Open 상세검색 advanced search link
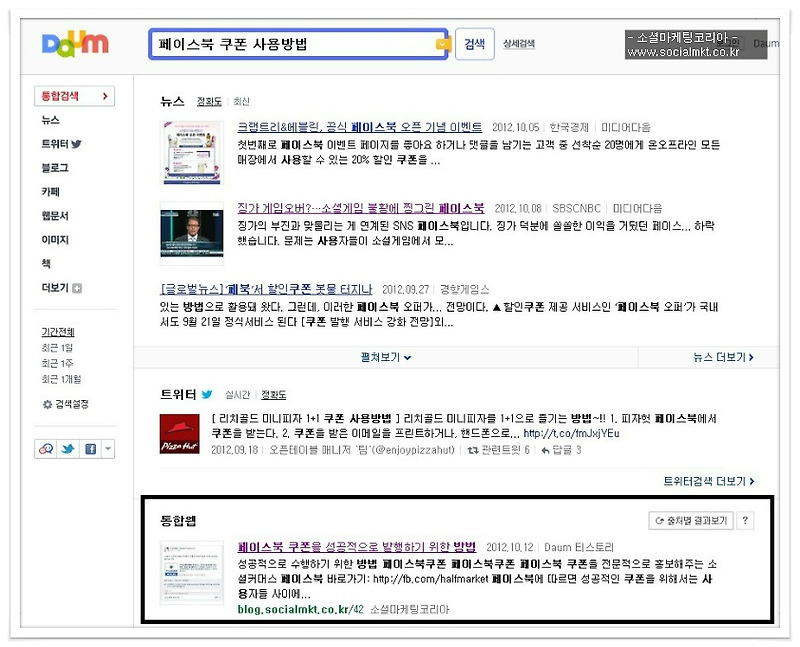 518,44
